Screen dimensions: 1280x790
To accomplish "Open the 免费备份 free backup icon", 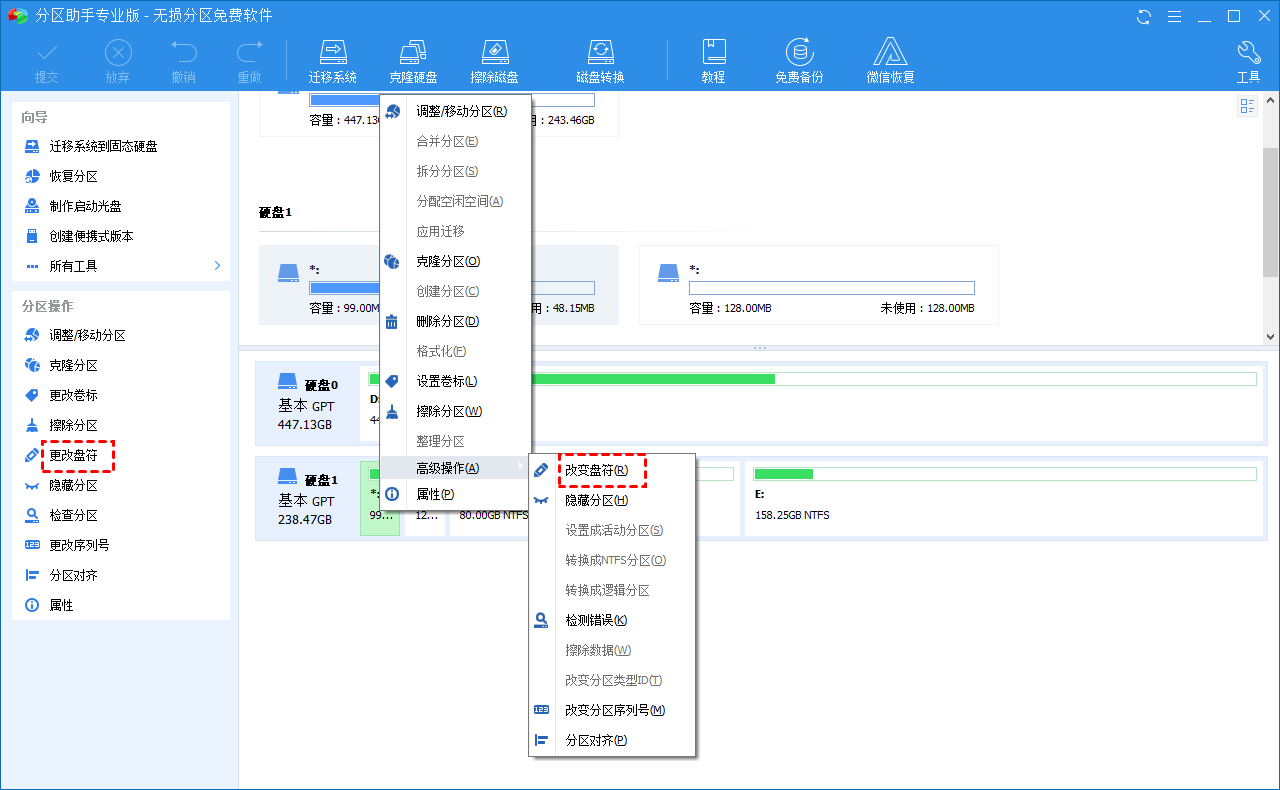I will click(x=799, y=62).
